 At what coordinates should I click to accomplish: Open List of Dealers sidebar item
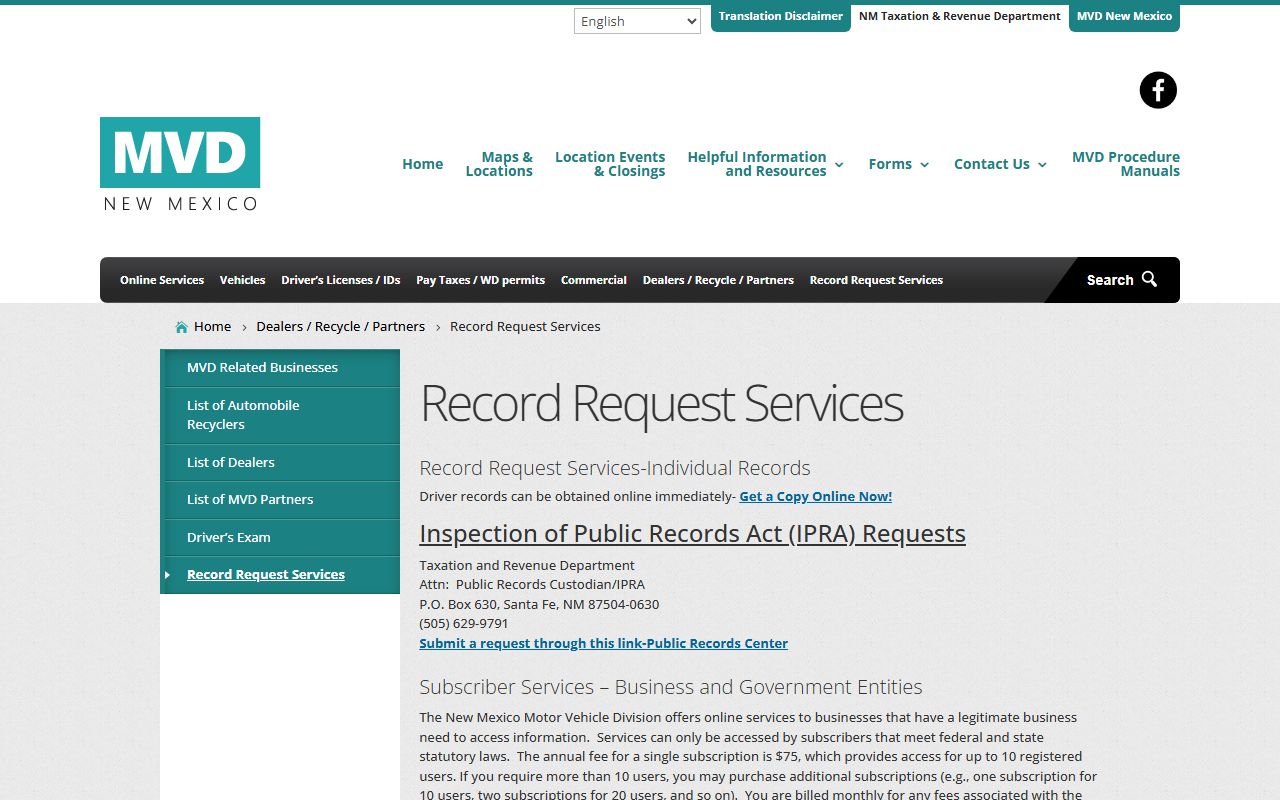tap(280, 462)
